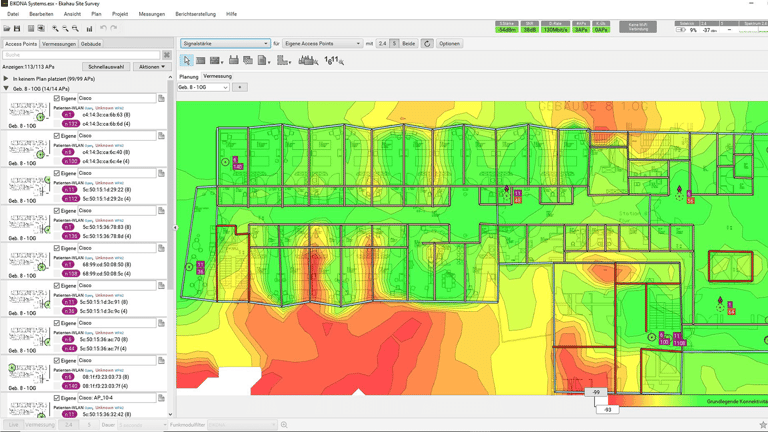Open notes icon for AP 5c:50:15:1d:29:22
768x432 pixels.
coord(161,173)
